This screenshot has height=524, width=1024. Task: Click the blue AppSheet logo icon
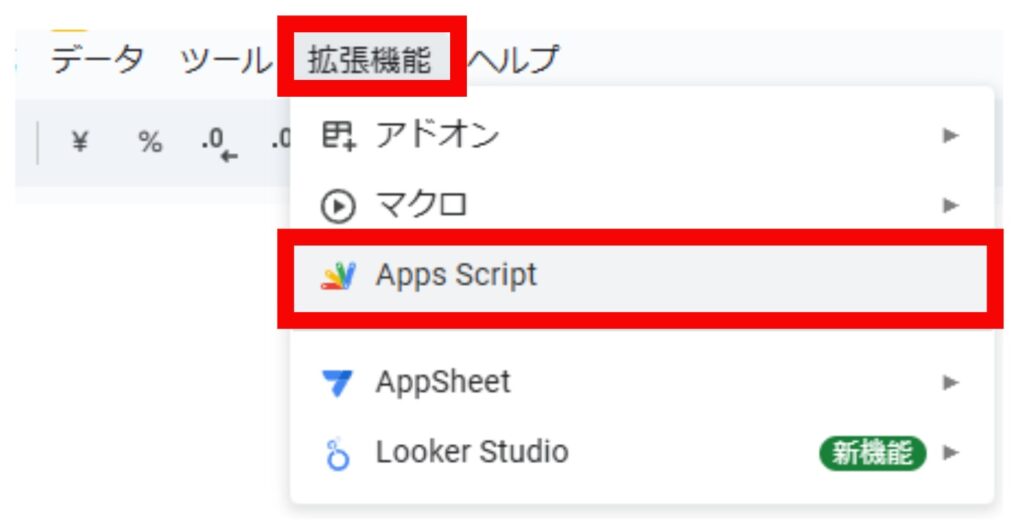338,383
